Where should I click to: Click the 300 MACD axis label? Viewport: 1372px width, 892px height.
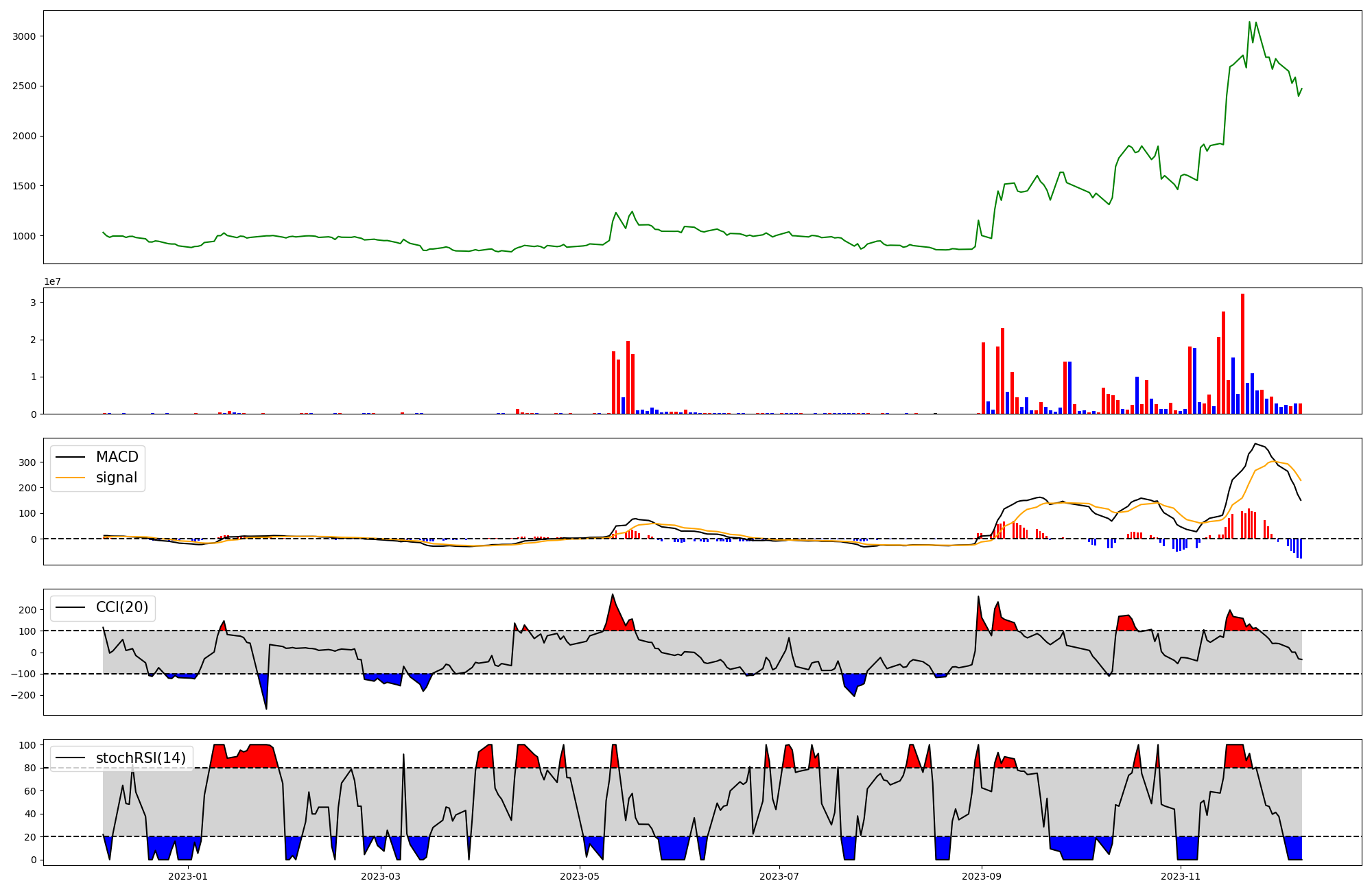click(x=28, y=462)
